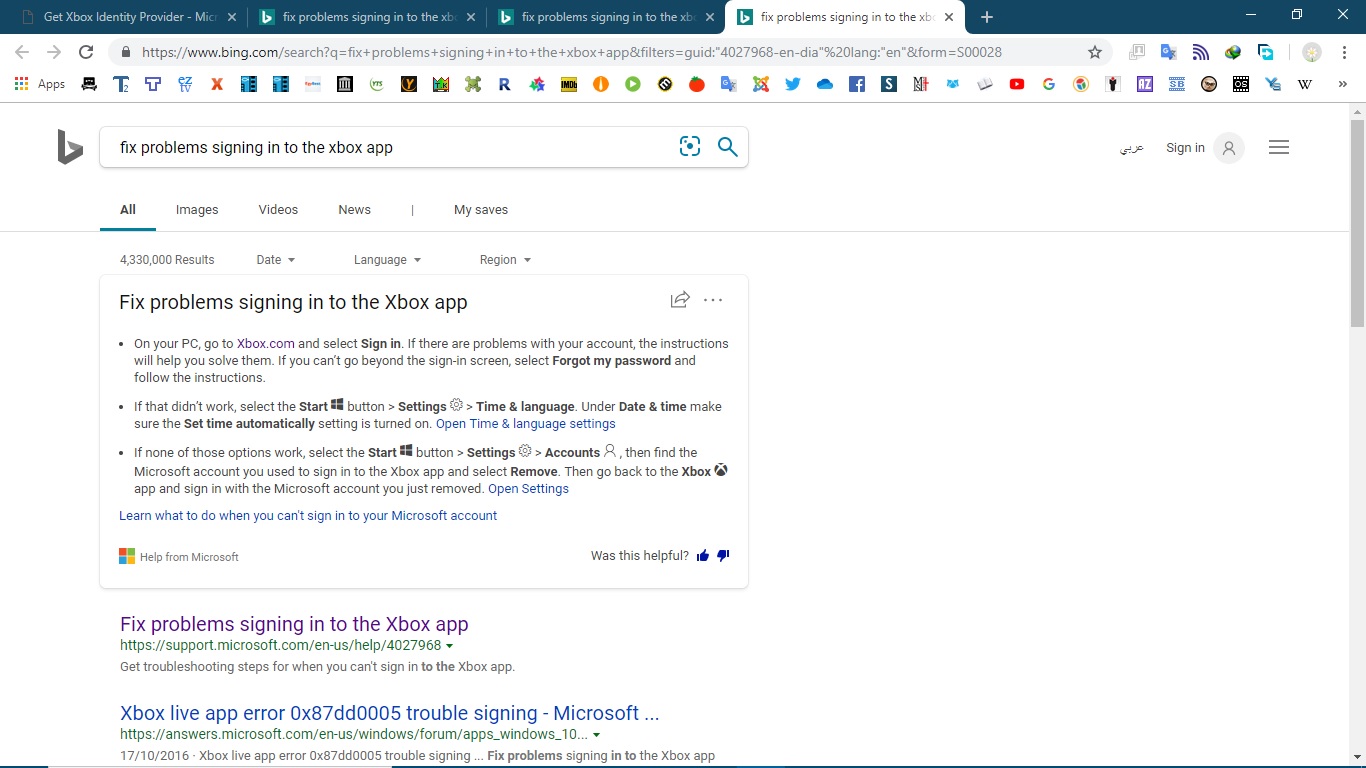Open the YouTube bookmark

pyautogui.click(x=1017, y=85)
